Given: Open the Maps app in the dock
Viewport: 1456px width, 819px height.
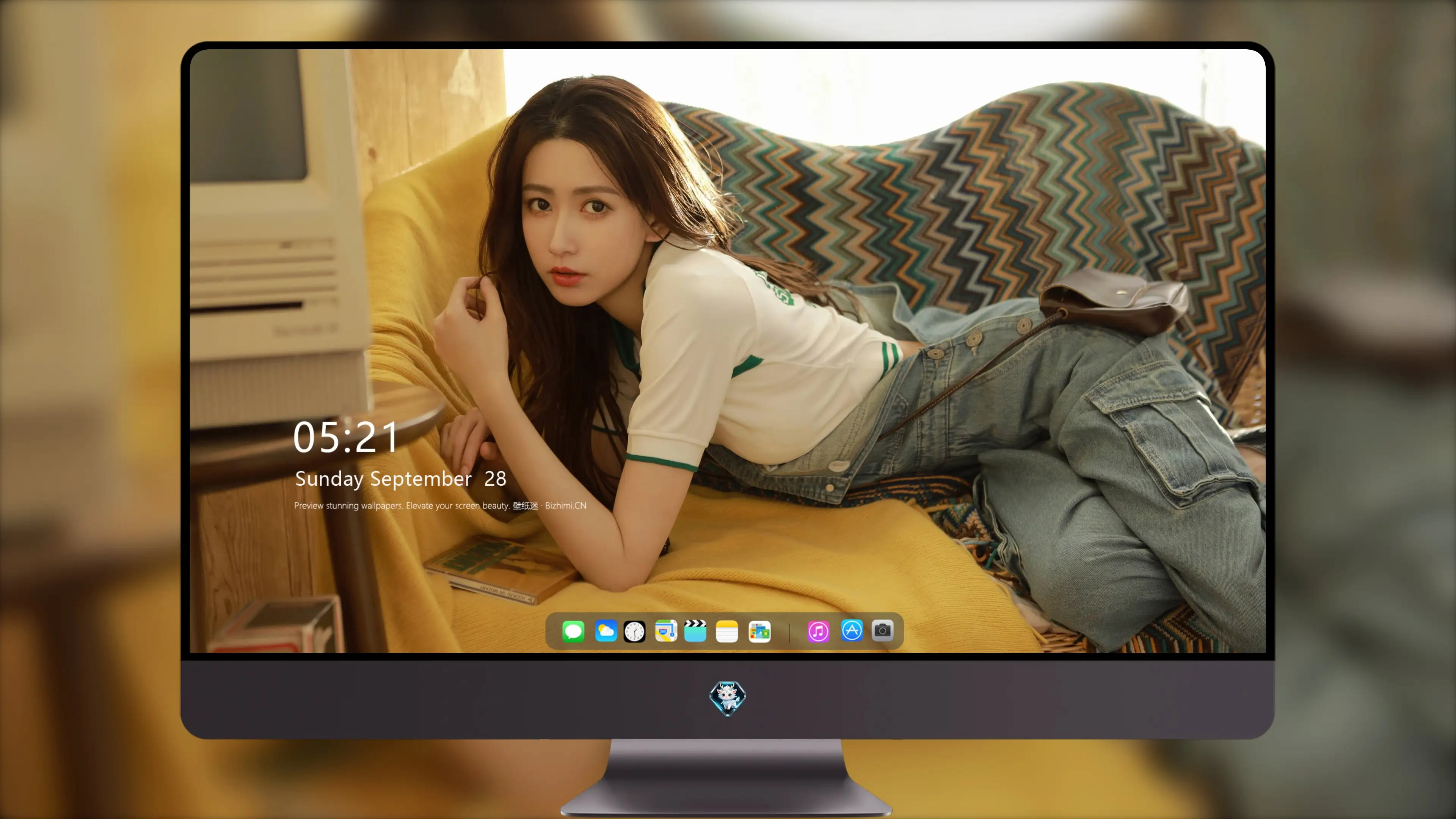Looking at the screenshot, I should point(666,631).
